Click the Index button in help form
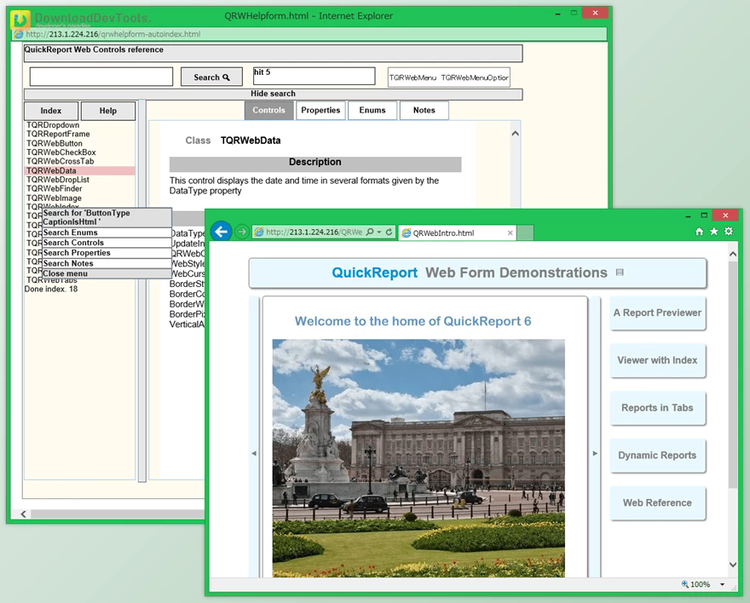 51,111
